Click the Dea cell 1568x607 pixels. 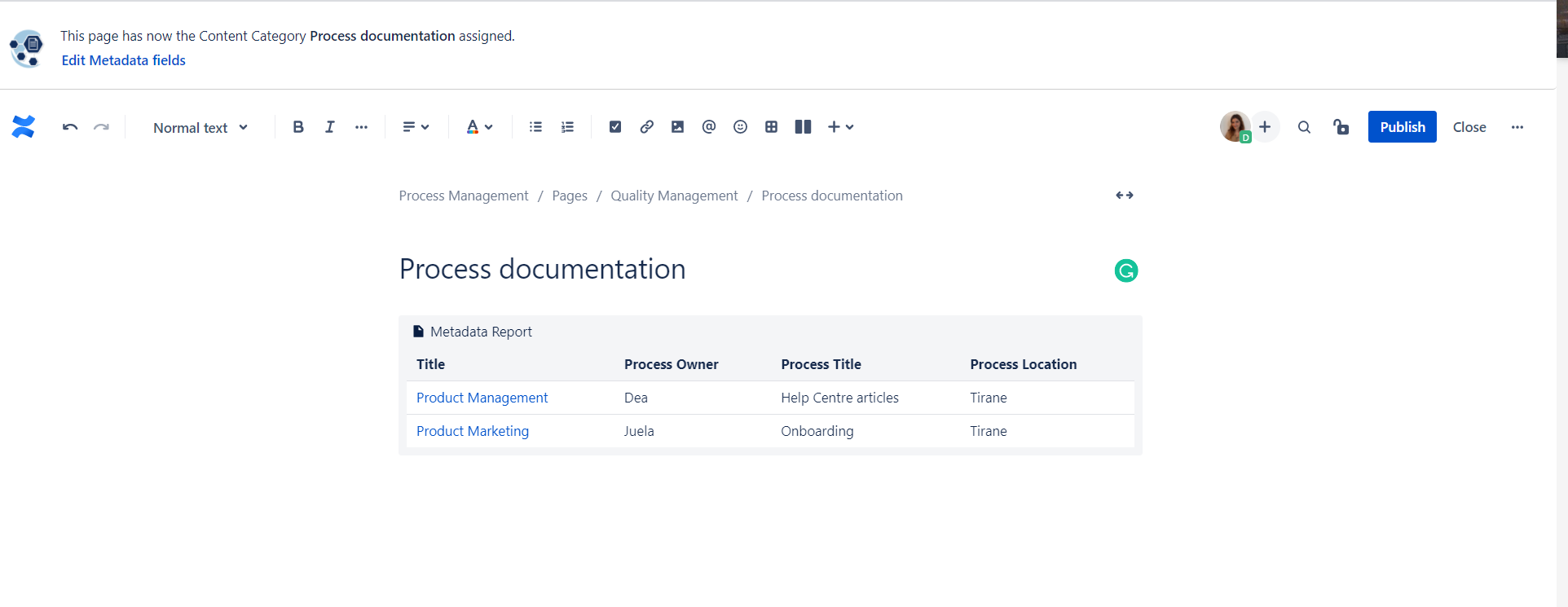pos(636,398)
